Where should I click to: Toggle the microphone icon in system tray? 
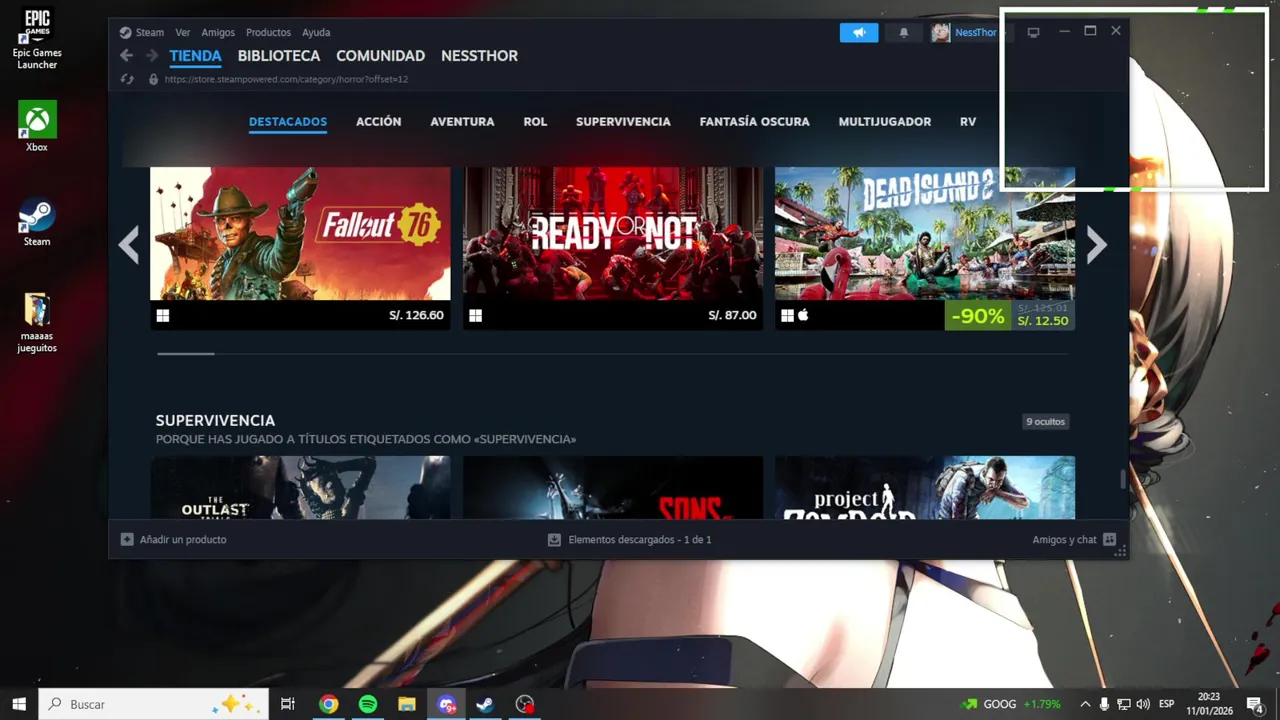1104,704
